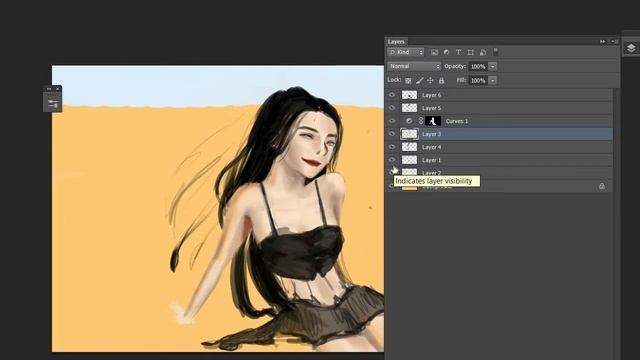Open the Layers panel from the collapsed dock icon
Viewport: 640px width, 360px height.
(631, 49)
